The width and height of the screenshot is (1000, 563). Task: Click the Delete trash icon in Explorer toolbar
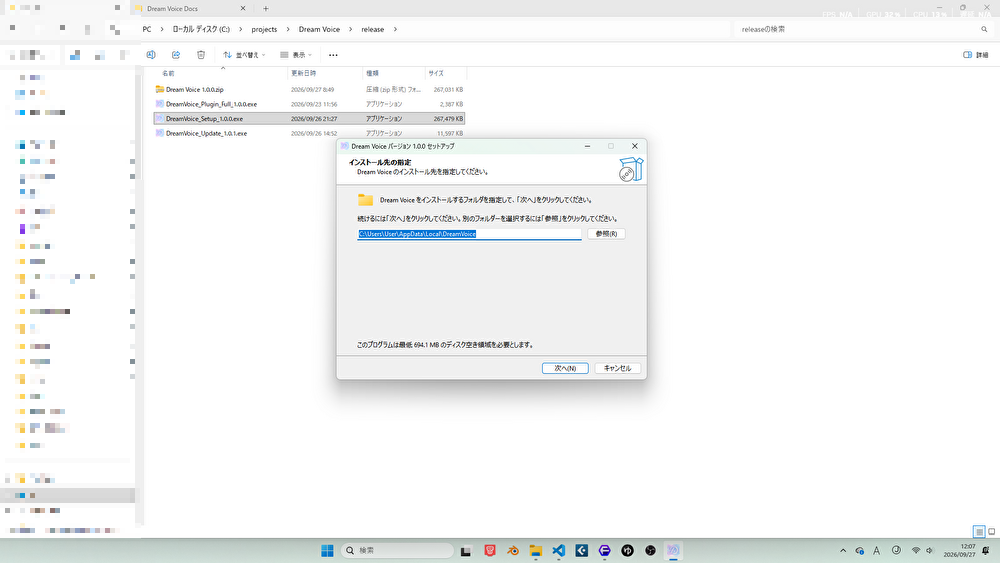201,55
